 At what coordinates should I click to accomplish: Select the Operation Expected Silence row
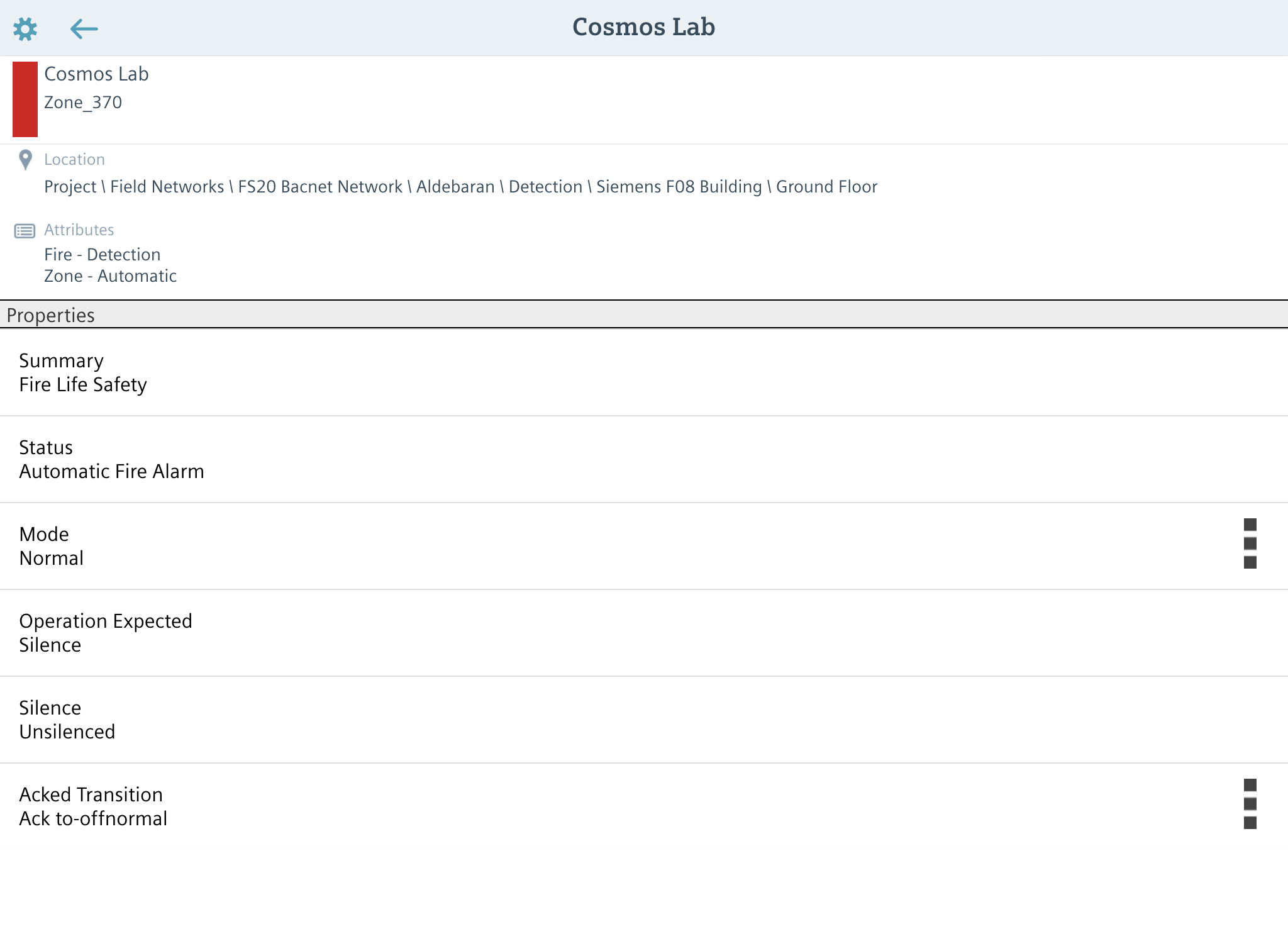106,633
